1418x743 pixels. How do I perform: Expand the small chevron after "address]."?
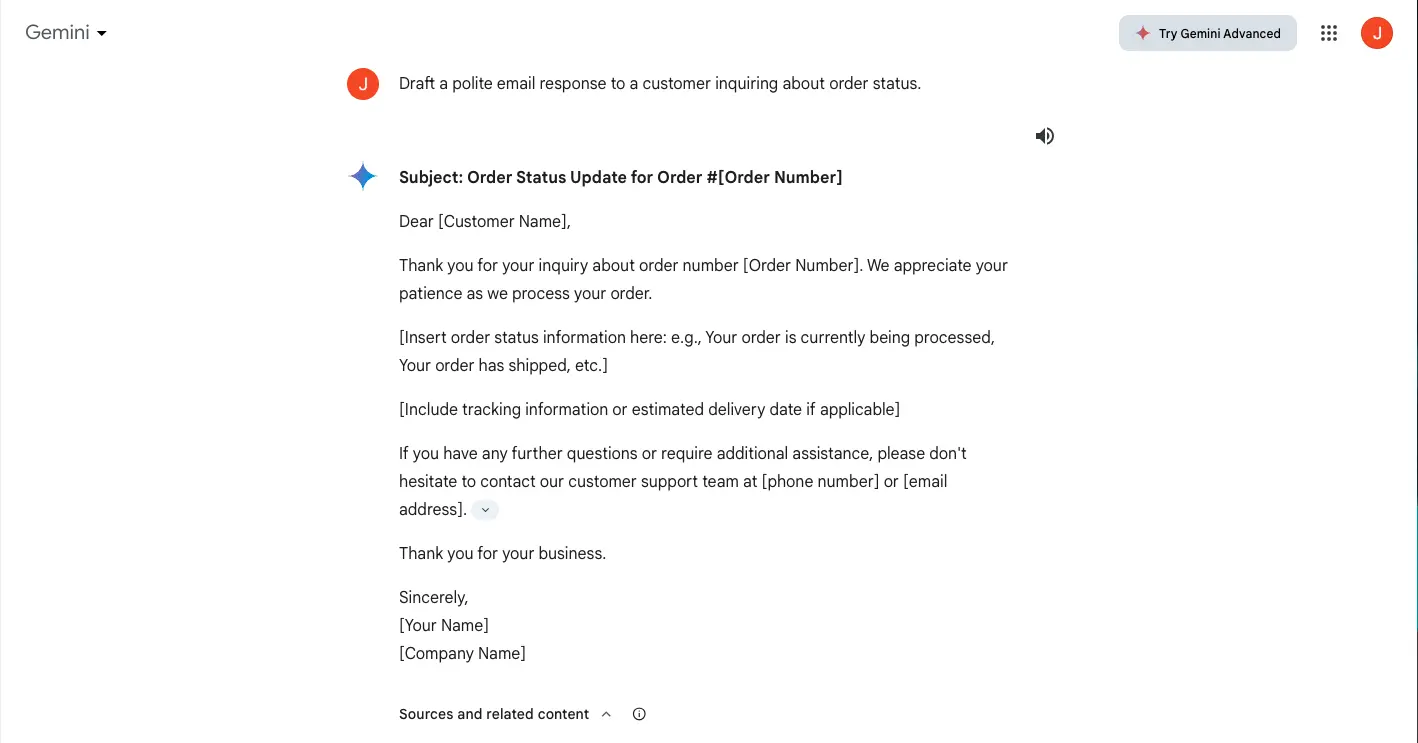(x=485, y=510)
